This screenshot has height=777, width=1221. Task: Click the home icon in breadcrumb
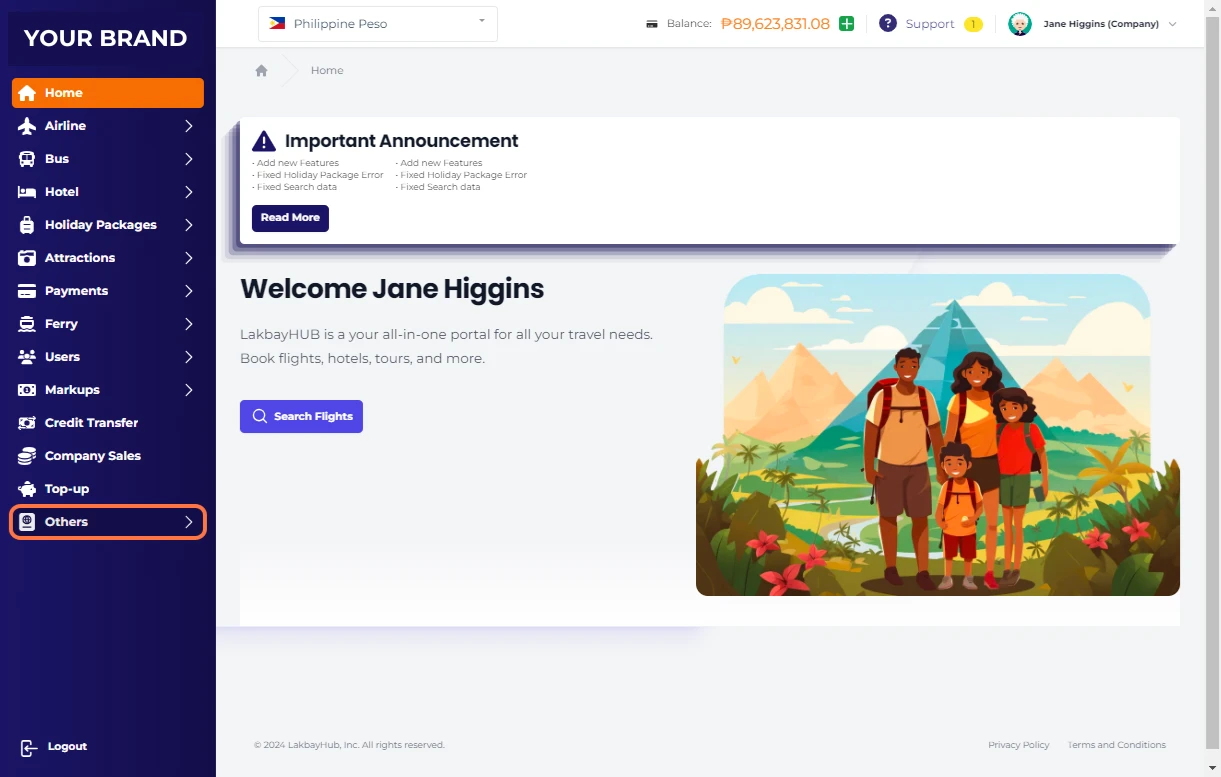(261, 71)
